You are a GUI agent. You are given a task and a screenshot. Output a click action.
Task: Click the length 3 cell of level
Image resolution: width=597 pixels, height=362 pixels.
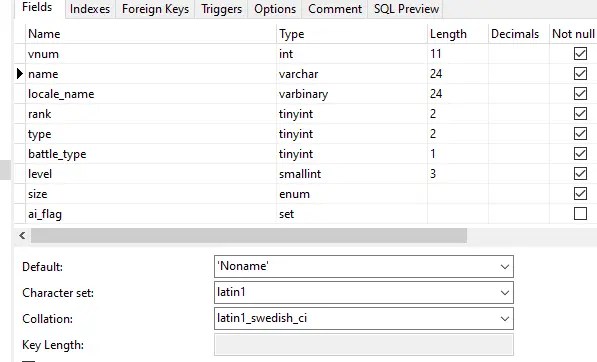458,174
